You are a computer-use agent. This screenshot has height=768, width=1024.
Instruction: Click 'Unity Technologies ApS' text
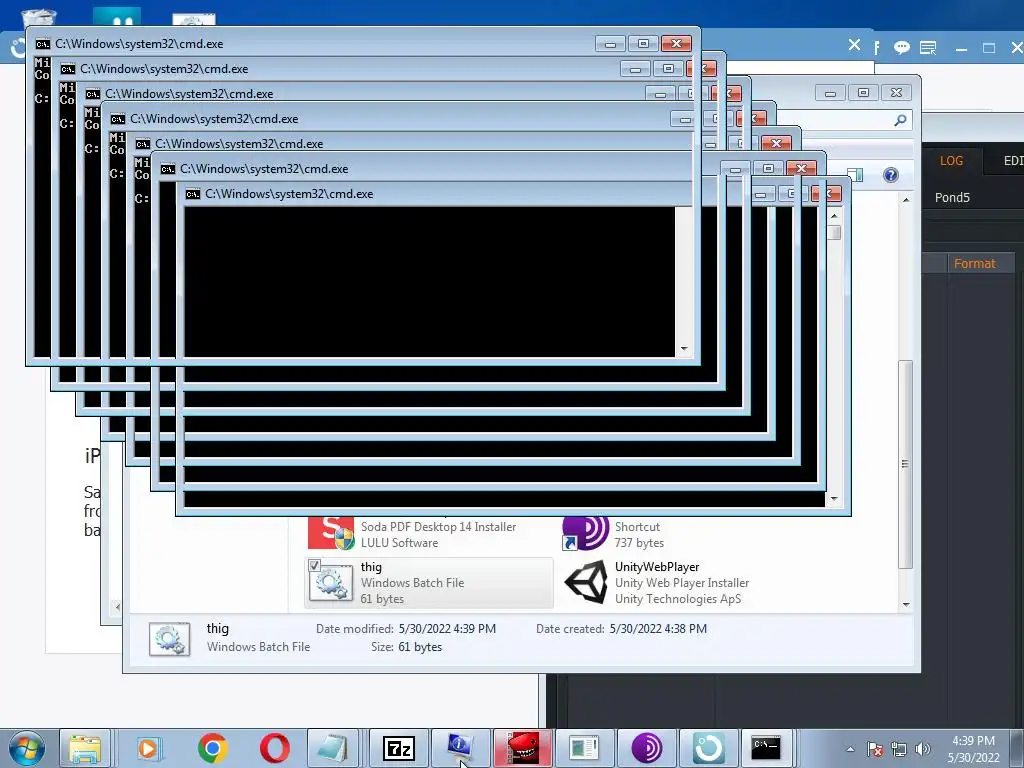678,599
